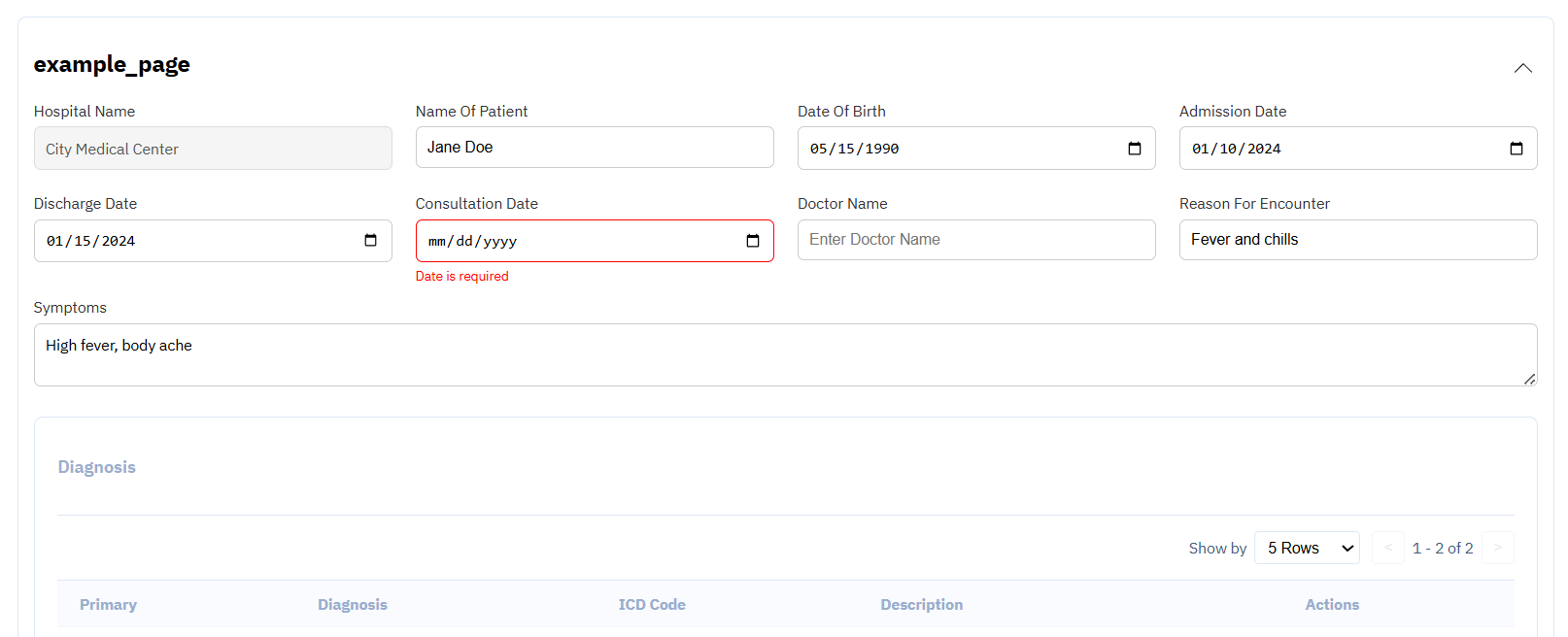Click the Diagnosis column header
Viewport: 1568px width, 637px height.
pos(353,604)
